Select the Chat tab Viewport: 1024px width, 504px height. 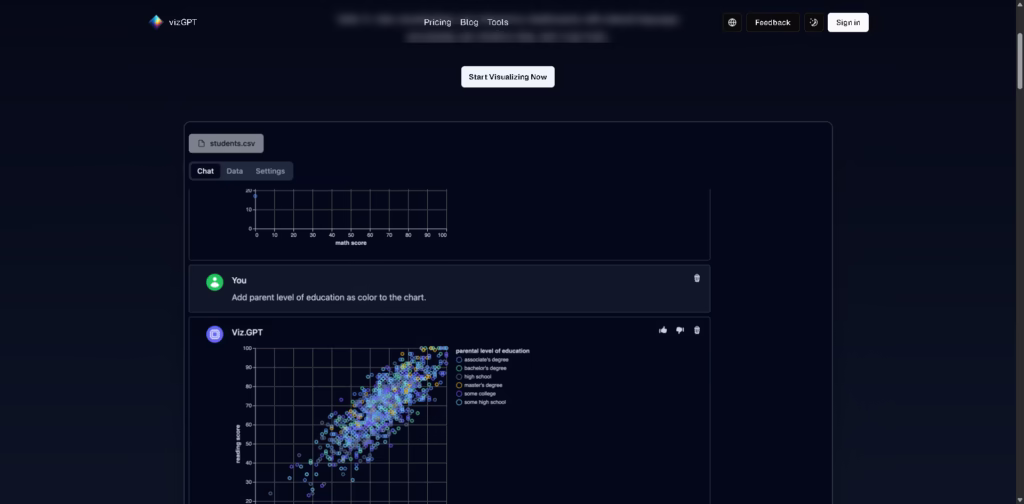205,171
